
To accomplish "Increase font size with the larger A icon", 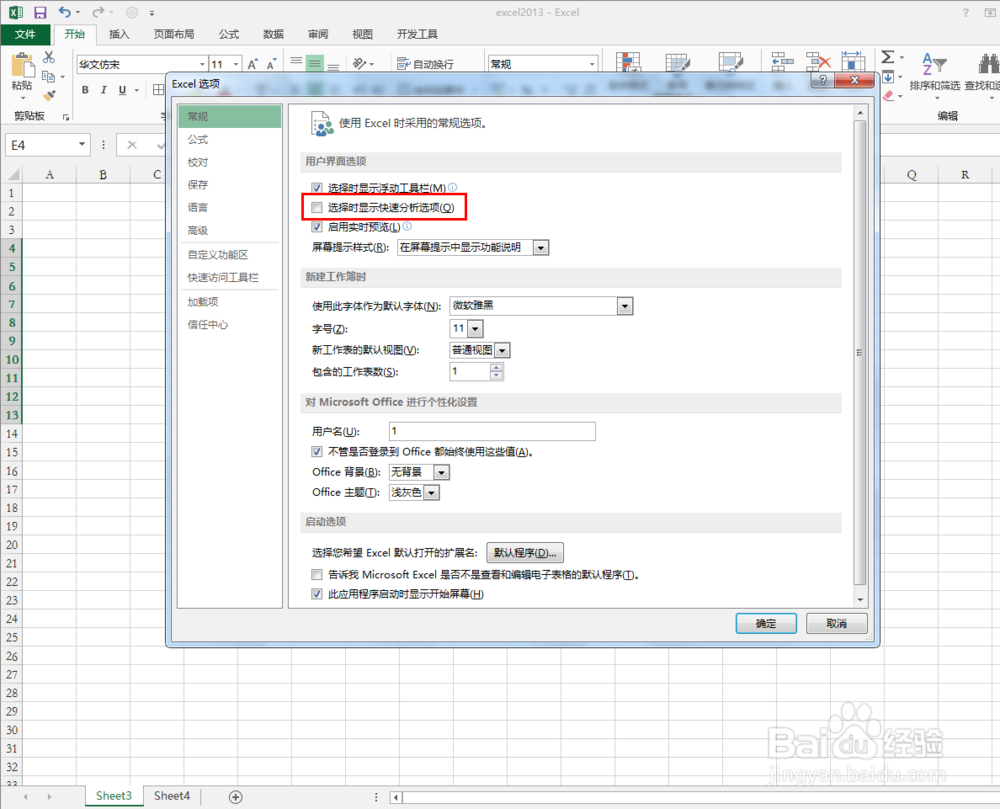I will pos(253,64).
